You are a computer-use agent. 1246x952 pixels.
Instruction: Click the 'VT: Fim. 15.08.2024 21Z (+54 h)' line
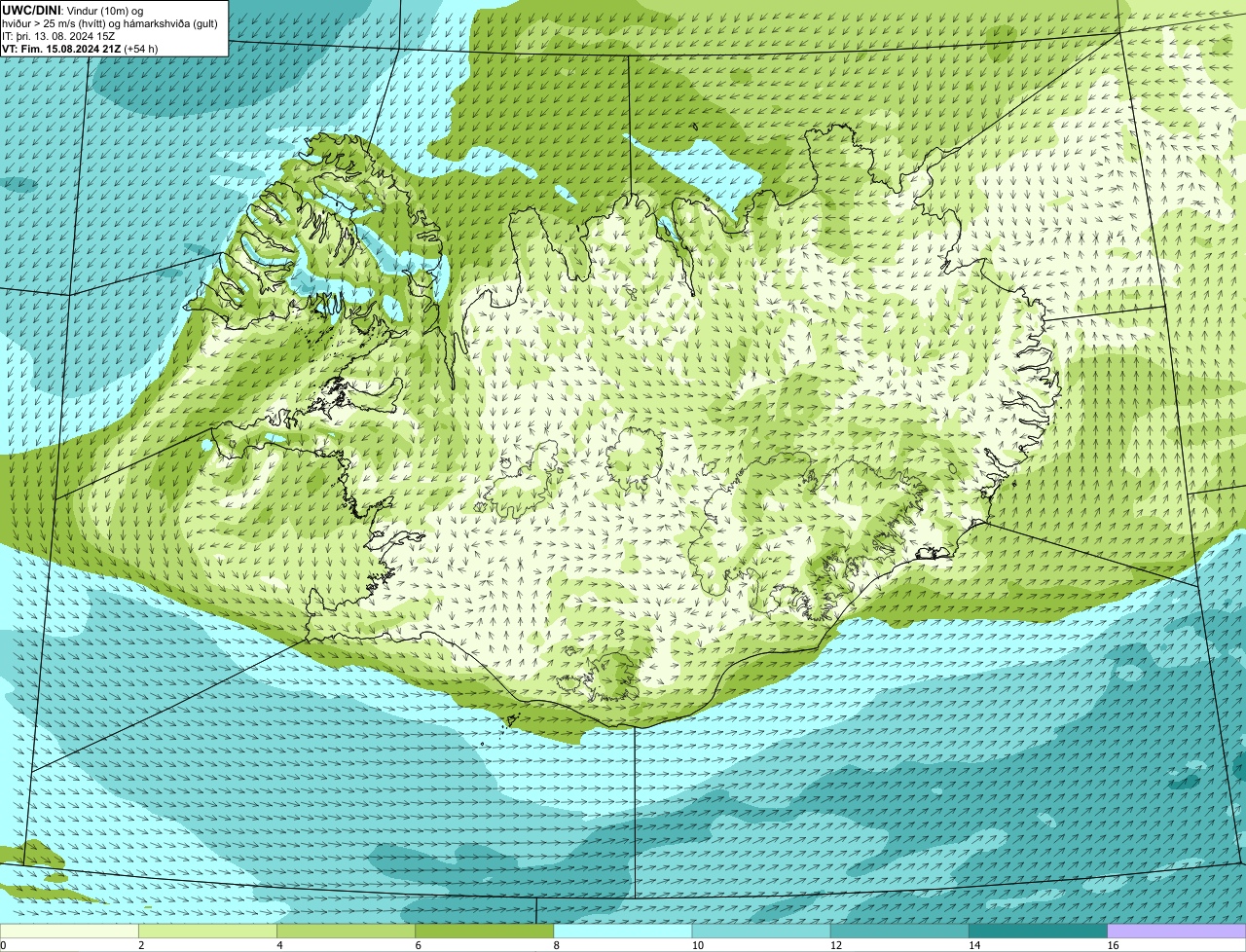[80, 49]
